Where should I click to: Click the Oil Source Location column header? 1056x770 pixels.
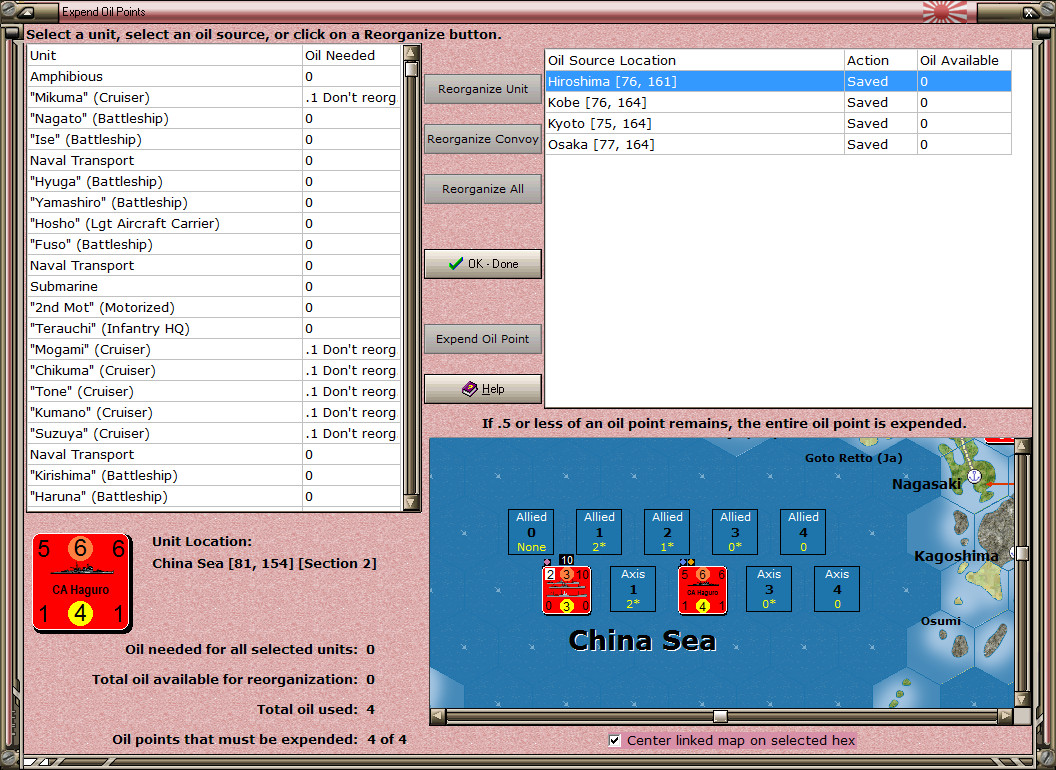[x=694, y=61]
